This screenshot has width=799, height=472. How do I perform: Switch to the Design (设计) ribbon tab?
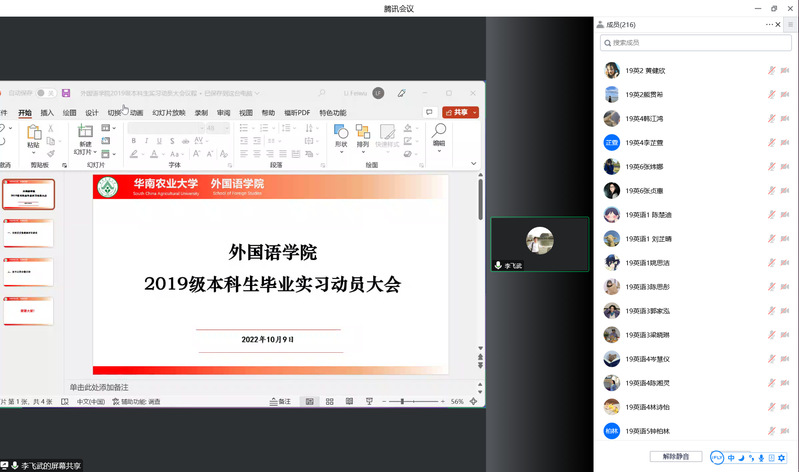(92, 113)
